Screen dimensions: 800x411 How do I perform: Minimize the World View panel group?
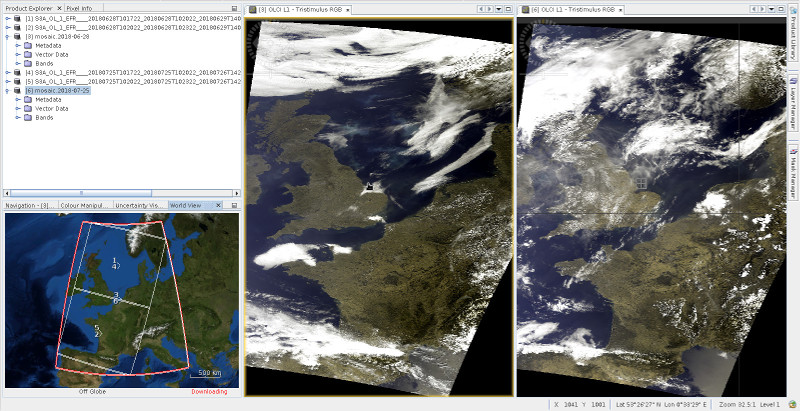click(234, 206)
